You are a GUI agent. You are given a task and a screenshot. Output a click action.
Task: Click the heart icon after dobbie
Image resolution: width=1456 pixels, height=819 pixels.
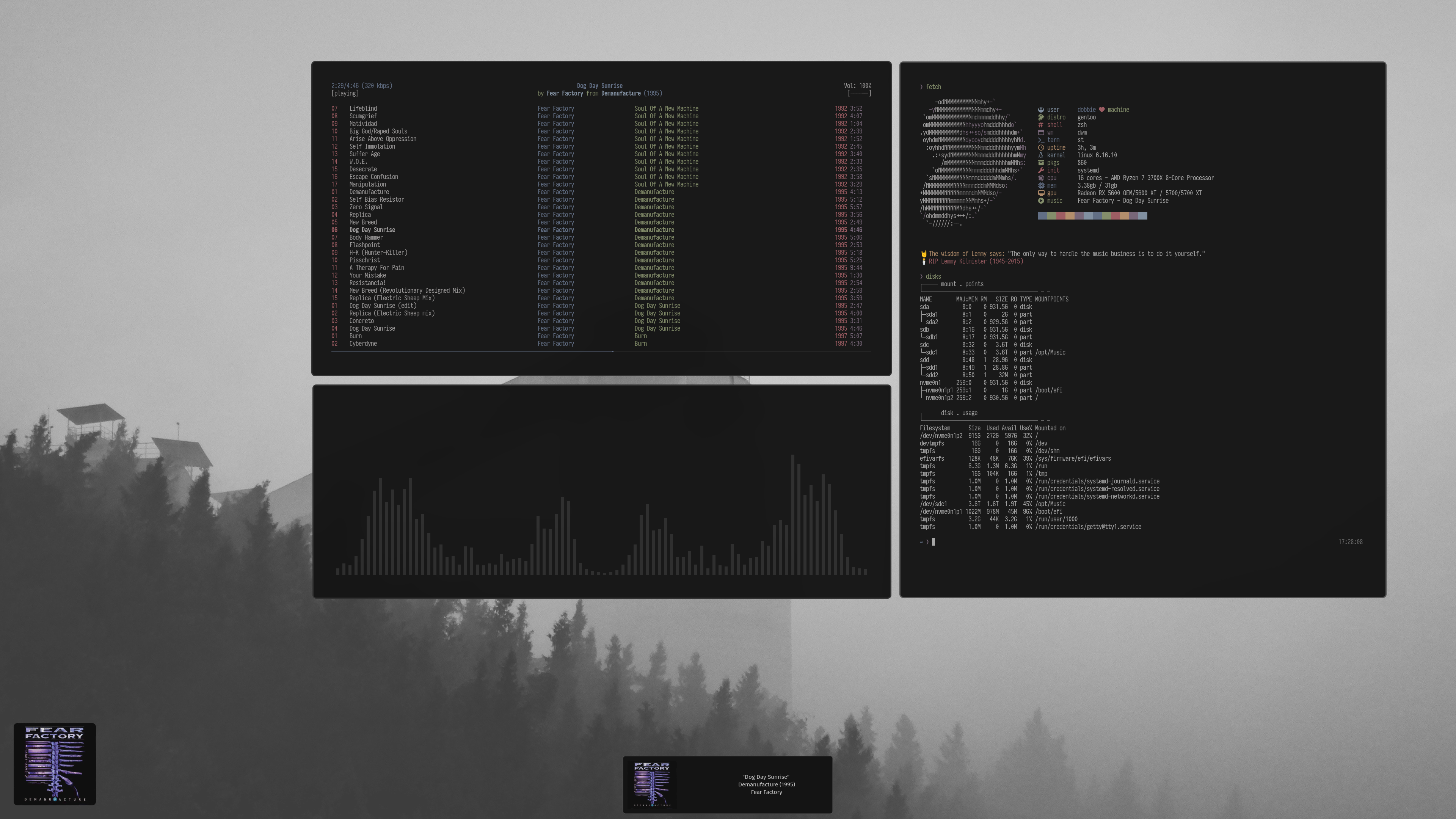point(1101,110)
